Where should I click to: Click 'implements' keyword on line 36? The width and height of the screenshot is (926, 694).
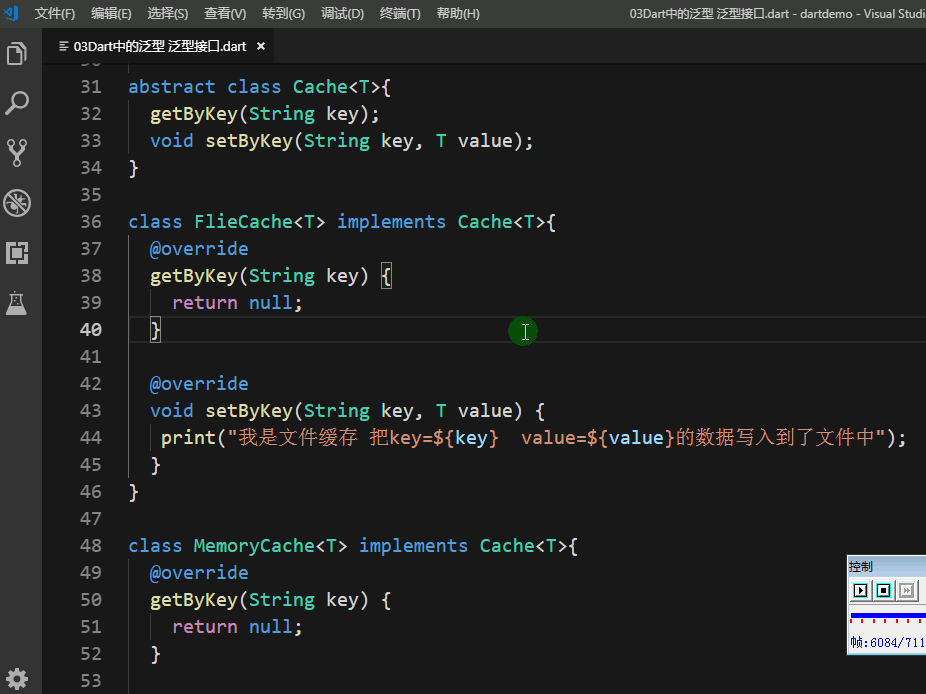391,222
